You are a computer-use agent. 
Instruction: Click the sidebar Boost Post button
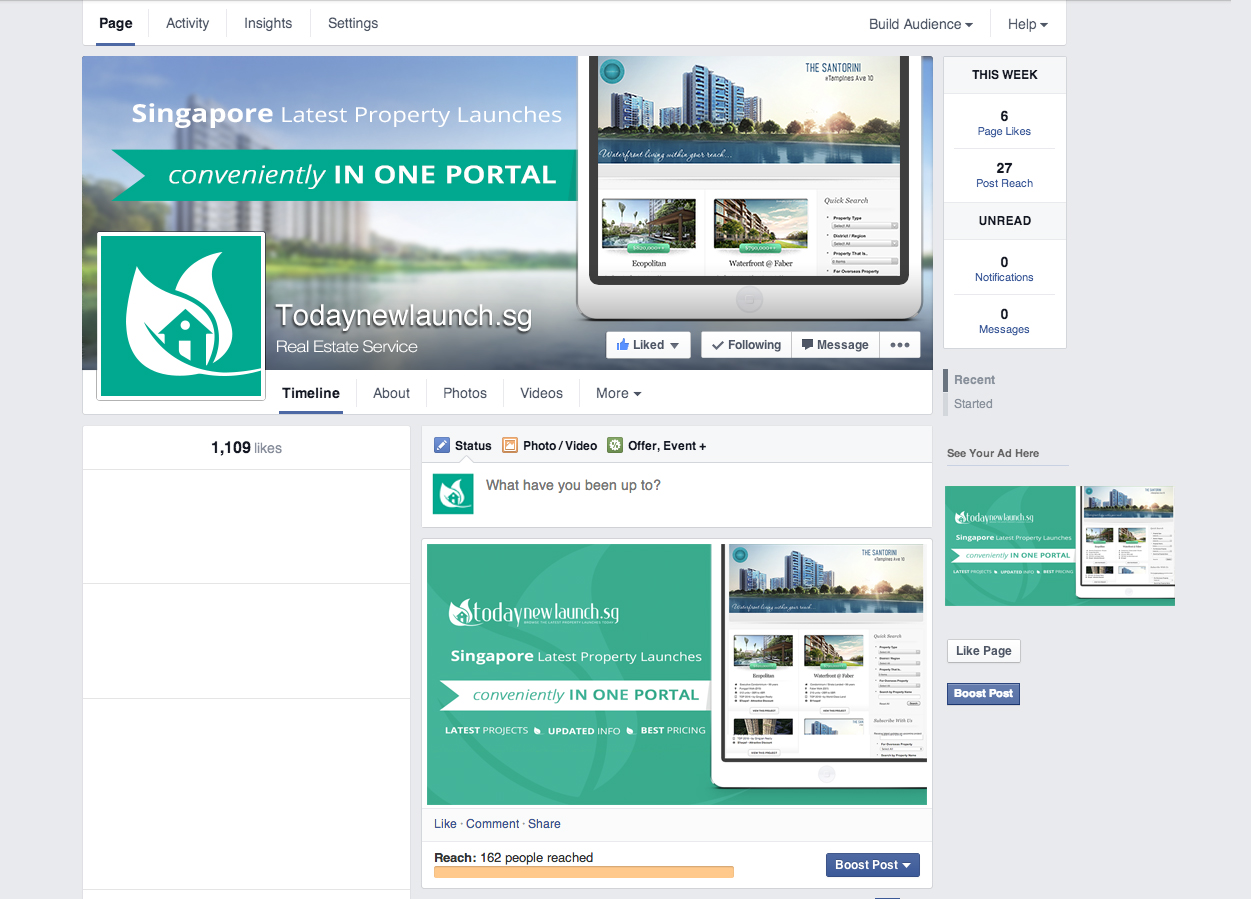(984, 693)
